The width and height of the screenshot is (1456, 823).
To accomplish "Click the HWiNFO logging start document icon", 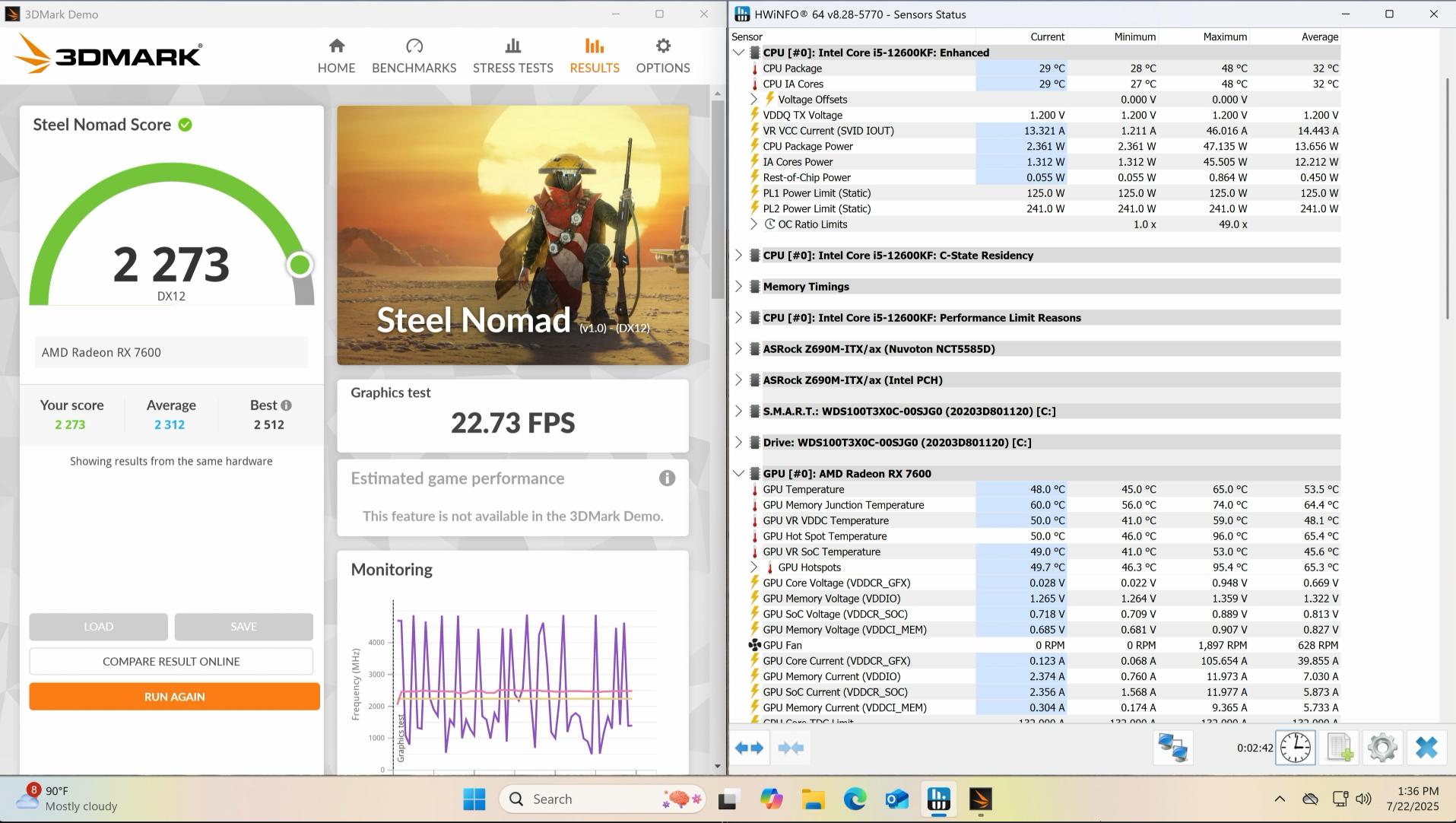I will 1340,748.
